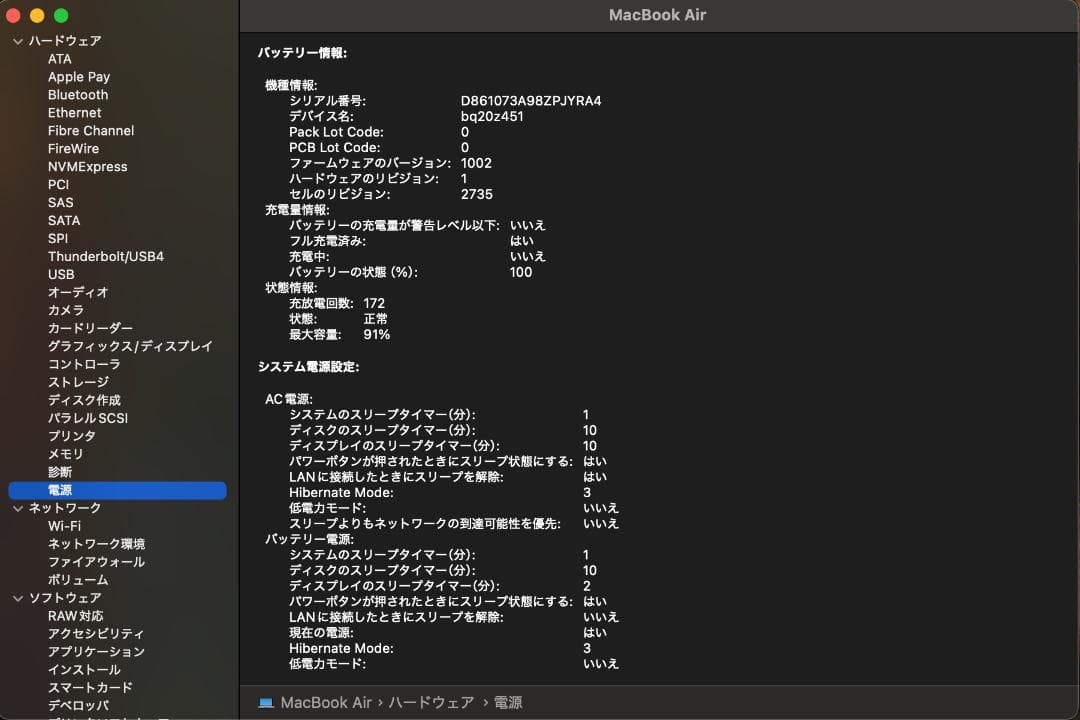This screenshot has height=720, width=1080.
Task: Click the MacBook Air window title
Action: [657, 15]
